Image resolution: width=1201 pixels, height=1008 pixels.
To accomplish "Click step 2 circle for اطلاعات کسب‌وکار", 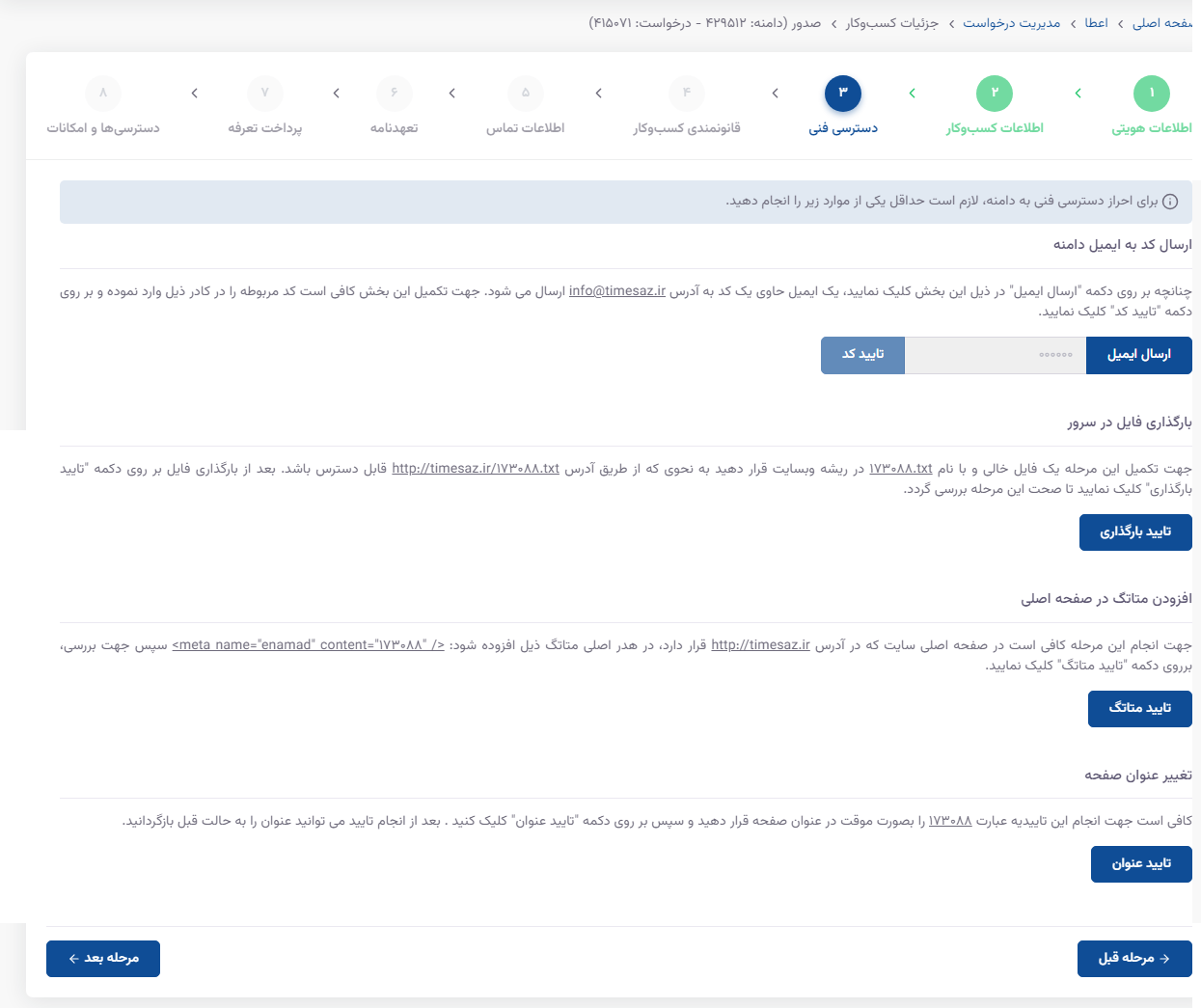I will pyautogui.click(x=995, y=94).
